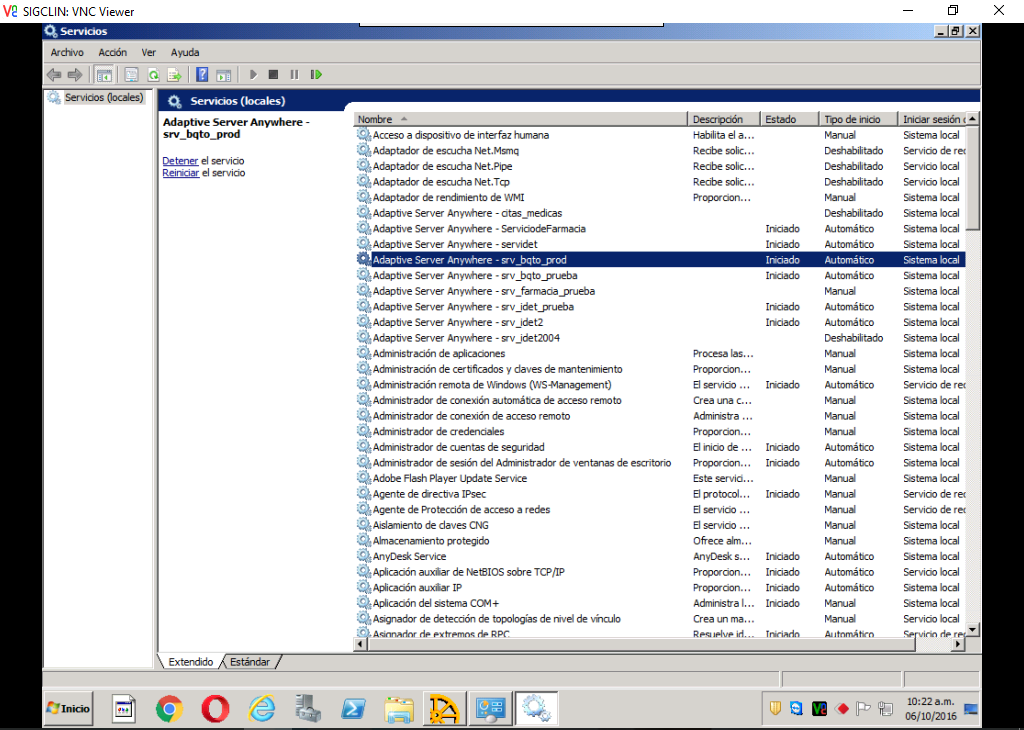Screen dimensions: 1024x730
Task: Click the vertical scrollbar up arrow
Action: pyautogui.click(x=973, y=119)
